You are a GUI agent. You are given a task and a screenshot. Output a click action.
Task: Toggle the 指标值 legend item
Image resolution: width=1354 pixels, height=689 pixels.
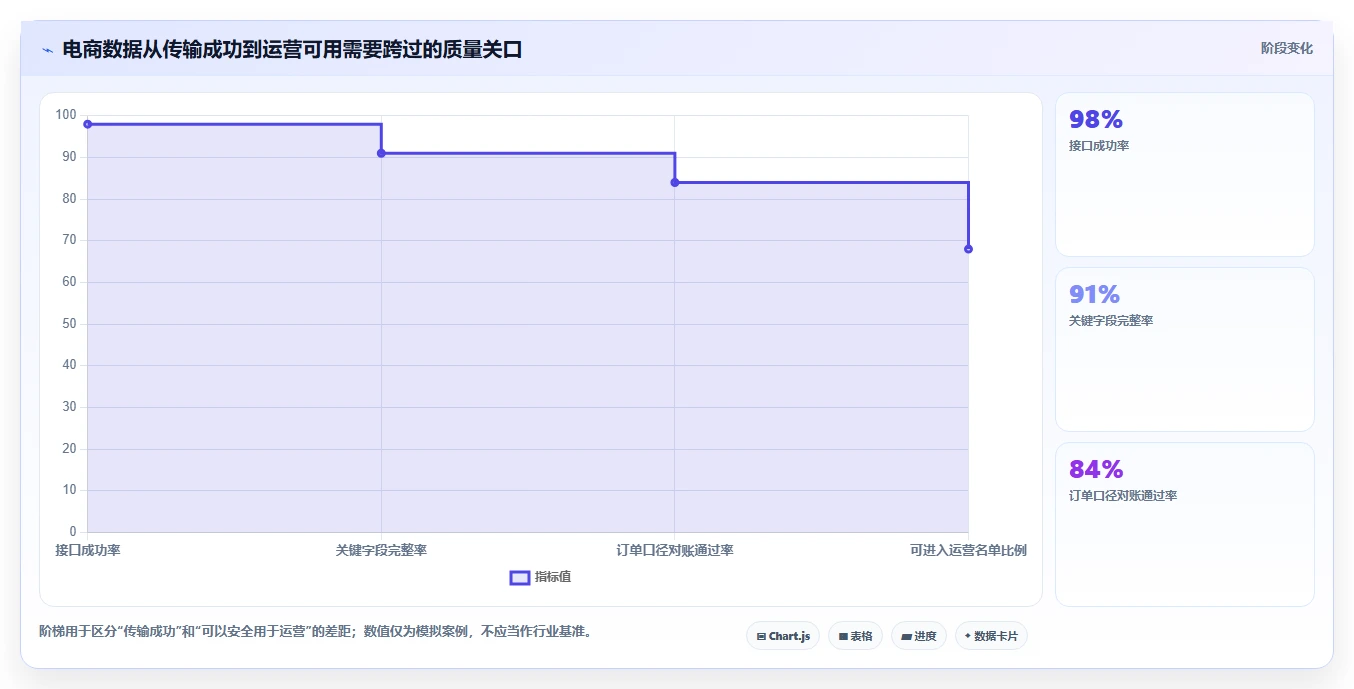[x=541, y=577]
